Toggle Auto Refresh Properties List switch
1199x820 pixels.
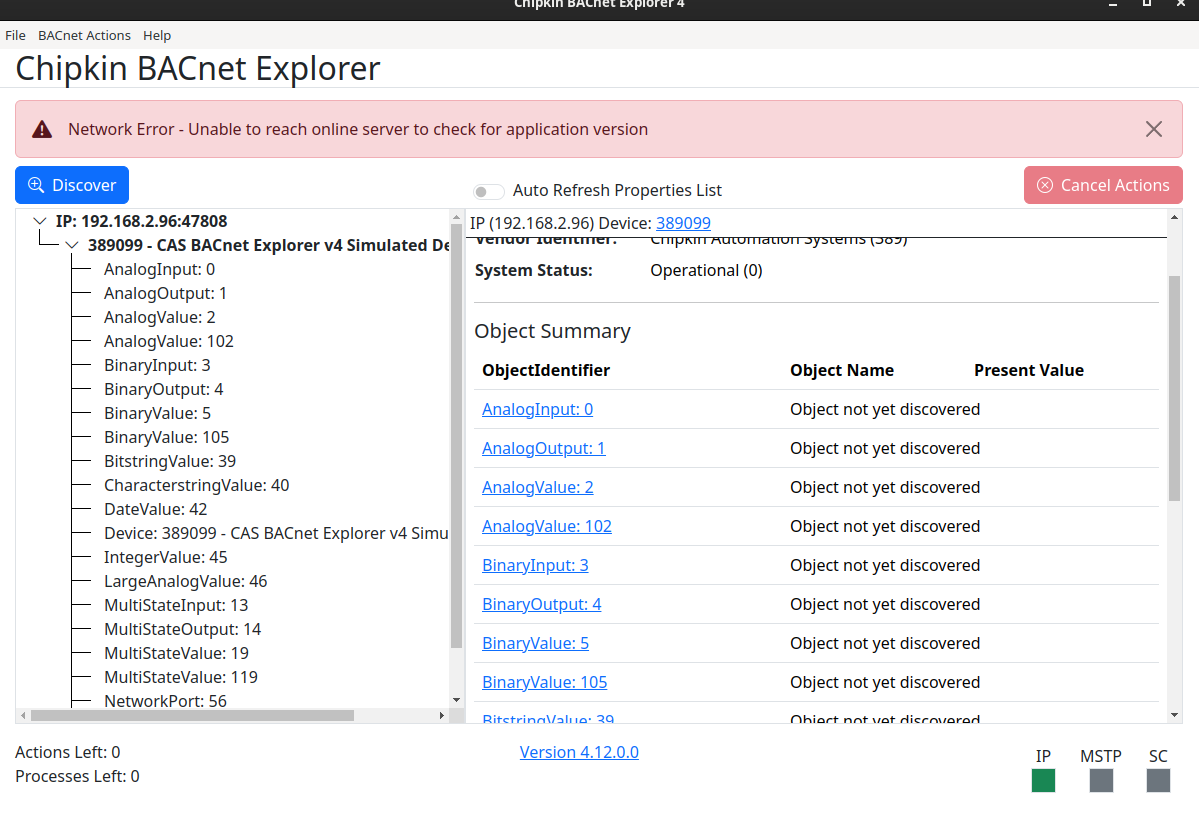click(489, 190)
